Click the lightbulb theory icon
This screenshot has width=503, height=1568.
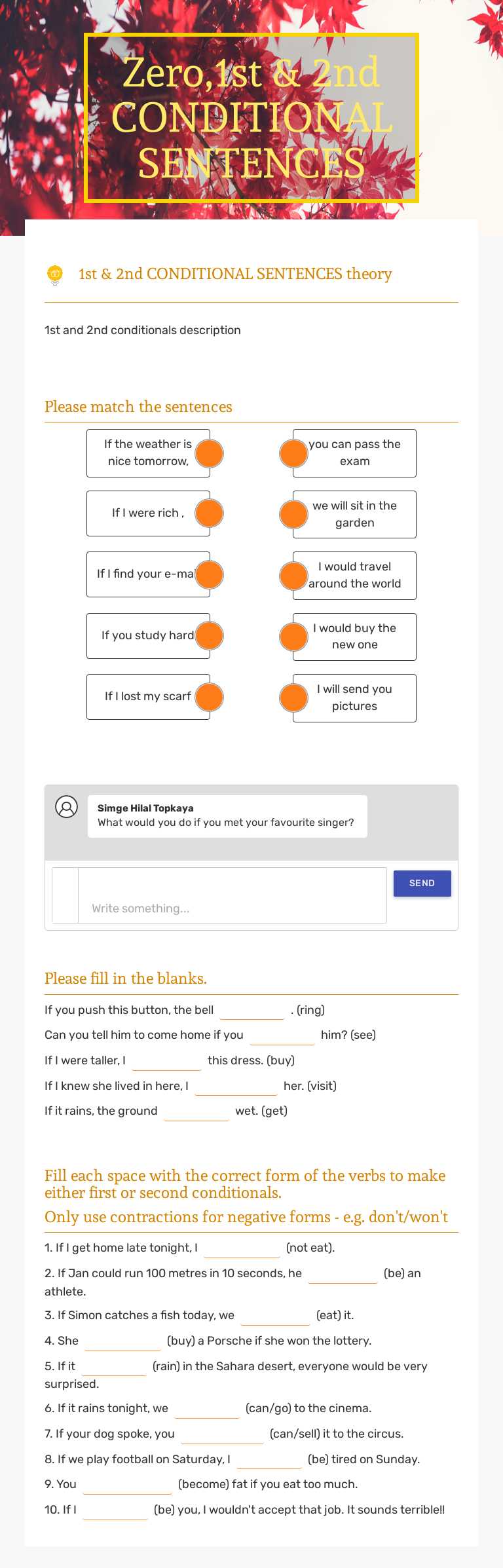tap(55, 274)
